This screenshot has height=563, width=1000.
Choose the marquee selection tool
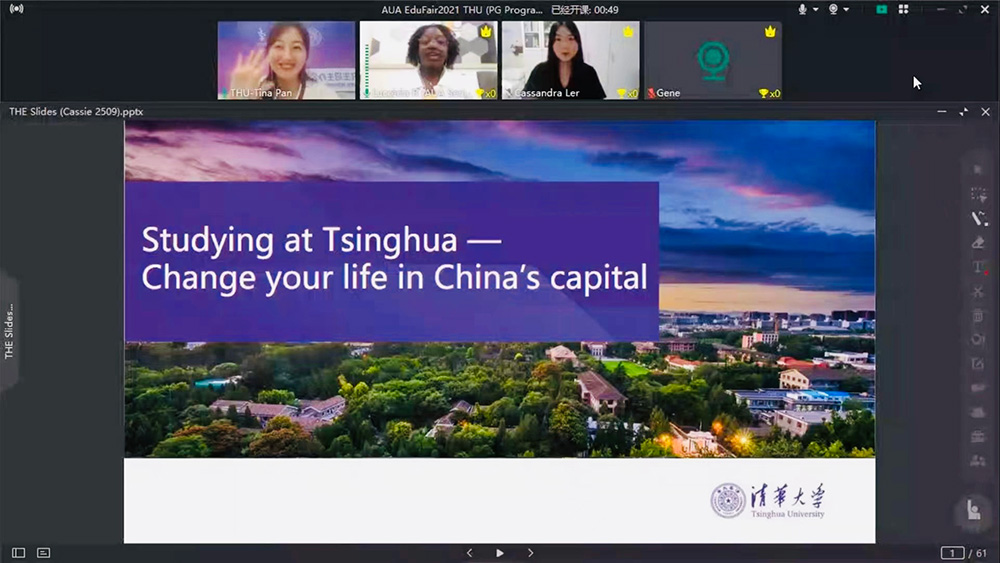point(978,194)
